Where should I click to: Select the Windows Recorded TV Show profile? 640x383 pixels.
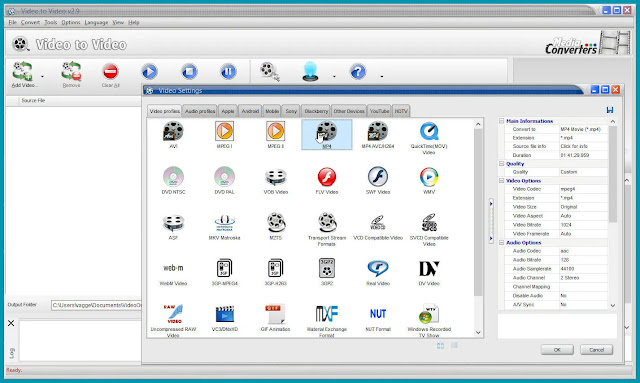click(x=429, y=314)
